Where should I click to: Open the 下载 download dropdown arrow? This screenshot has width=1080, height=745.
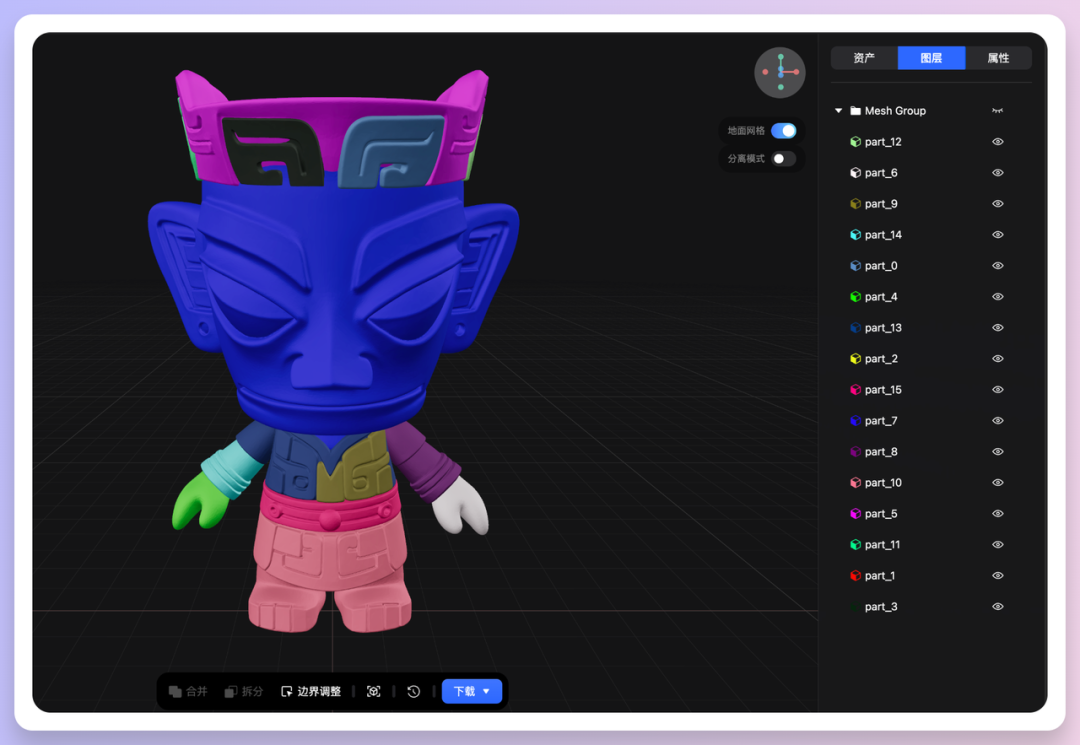coord(487,691)
